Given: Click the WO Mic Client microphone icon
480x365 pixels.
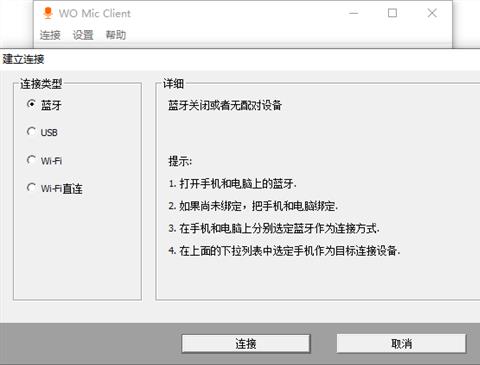Looking at the screenshot, I should (x=48, y=13).
